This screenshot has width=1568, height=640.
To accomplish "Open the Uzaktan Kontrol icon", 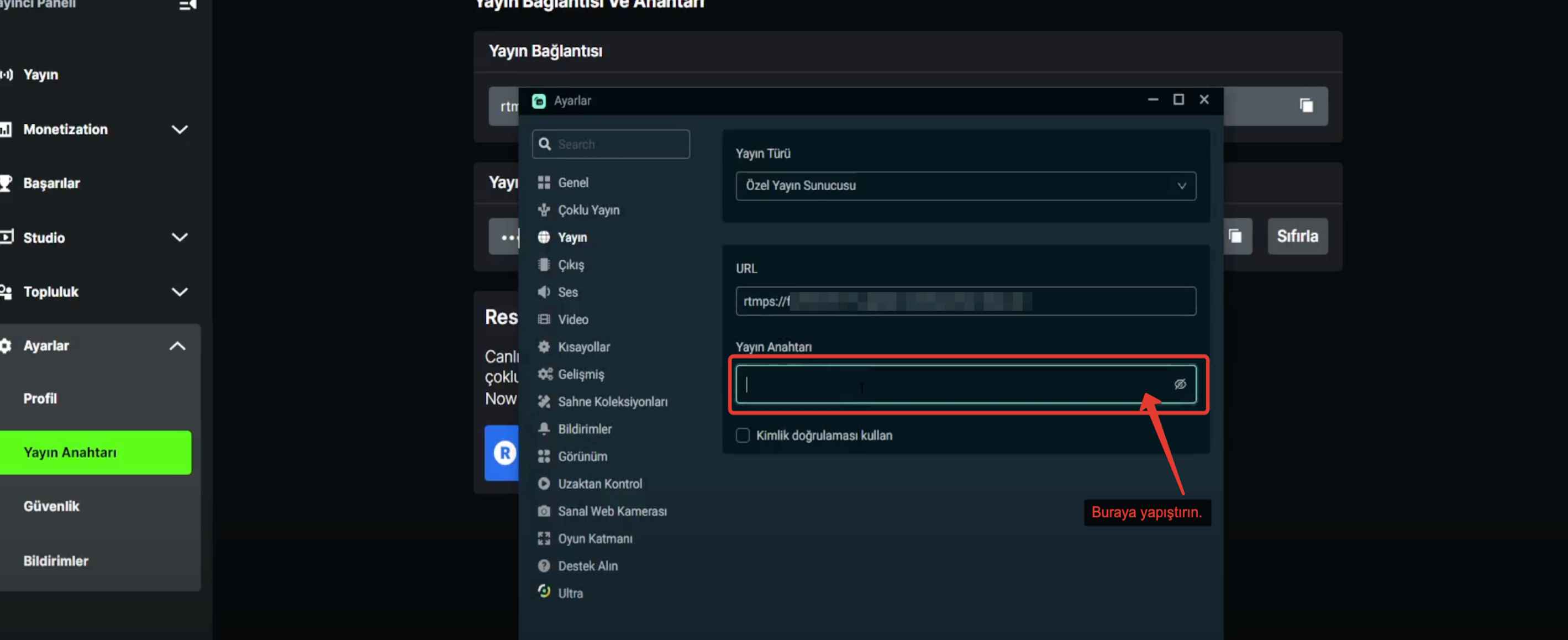I will [544, 484].
